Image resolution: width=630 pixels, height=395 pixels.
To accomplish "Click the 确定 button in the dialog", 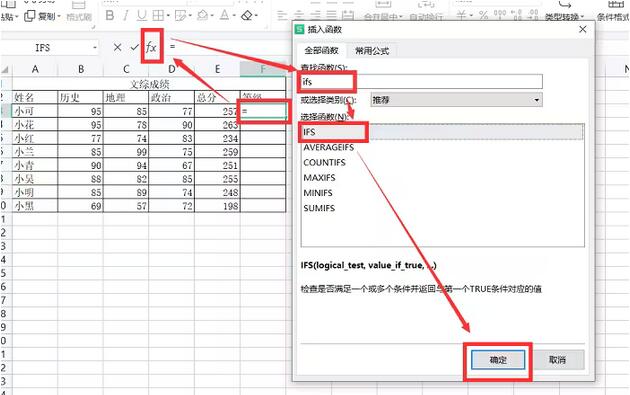I will click(x=498, y=360).
